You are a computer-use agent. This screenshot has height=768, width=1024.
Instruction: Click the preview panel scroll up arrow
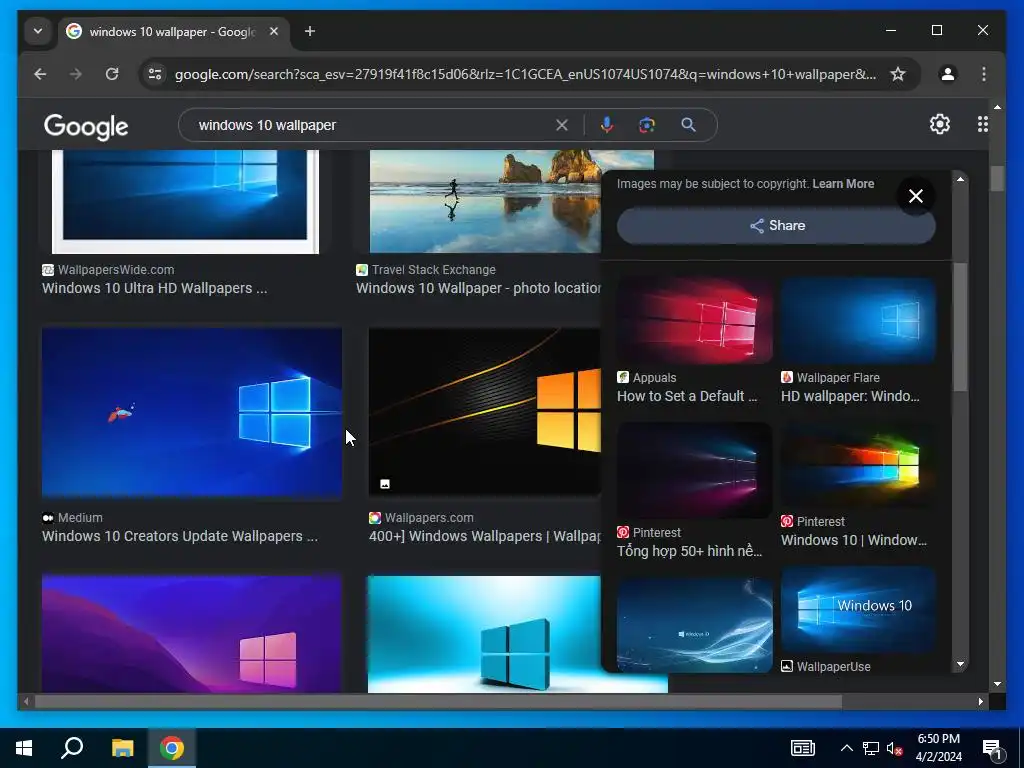point(960,179)
